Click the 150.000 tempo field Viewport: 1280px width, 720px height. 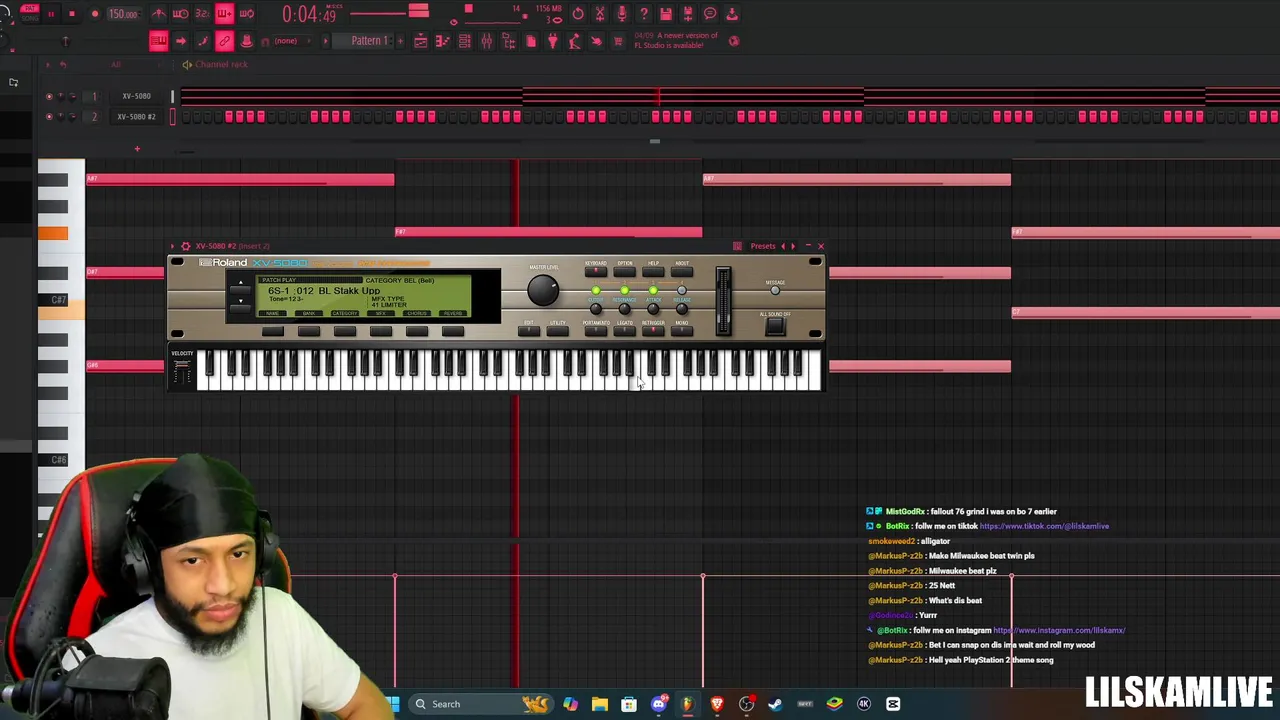tap(123, 14)
